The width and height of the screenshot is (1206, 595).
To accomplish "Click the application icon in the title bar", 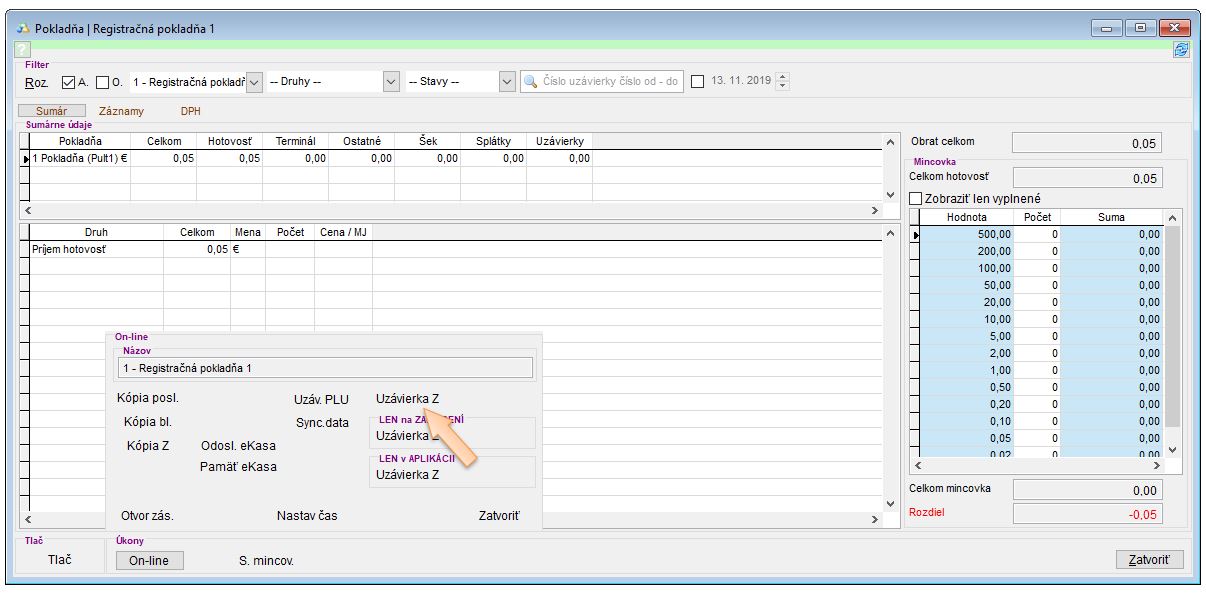I will [x=22, y=29].
